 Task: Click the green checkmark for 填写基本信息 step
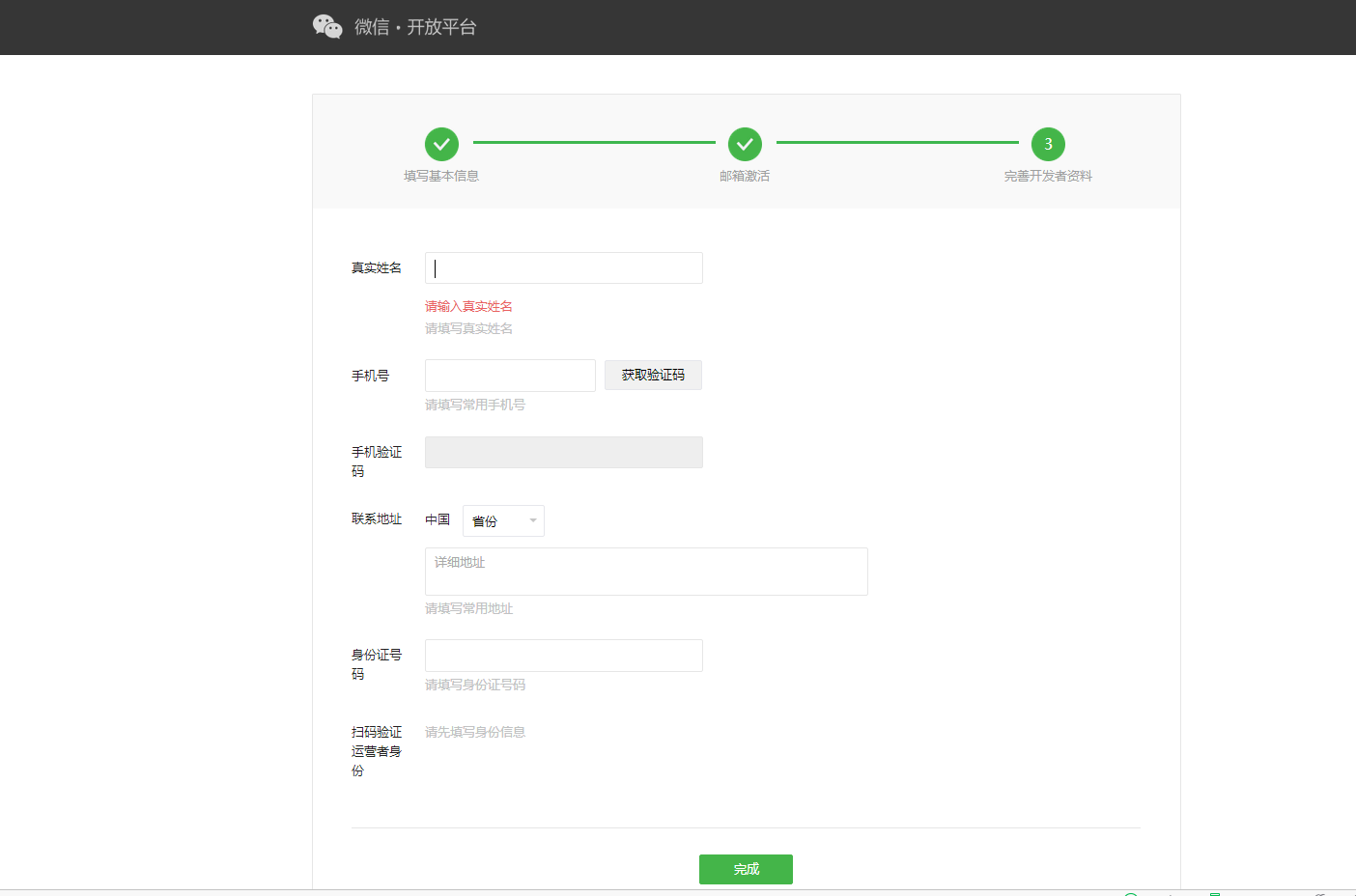(441, 144)
